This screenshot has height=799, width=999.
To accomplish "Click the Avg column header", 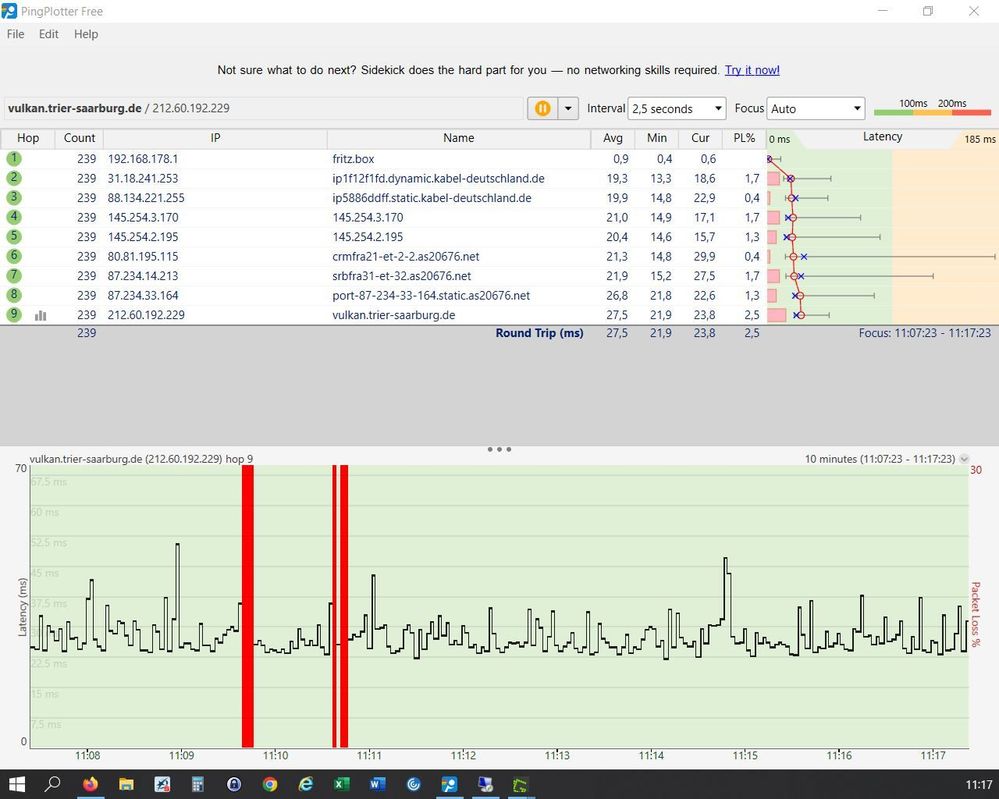I will (613, 138).
